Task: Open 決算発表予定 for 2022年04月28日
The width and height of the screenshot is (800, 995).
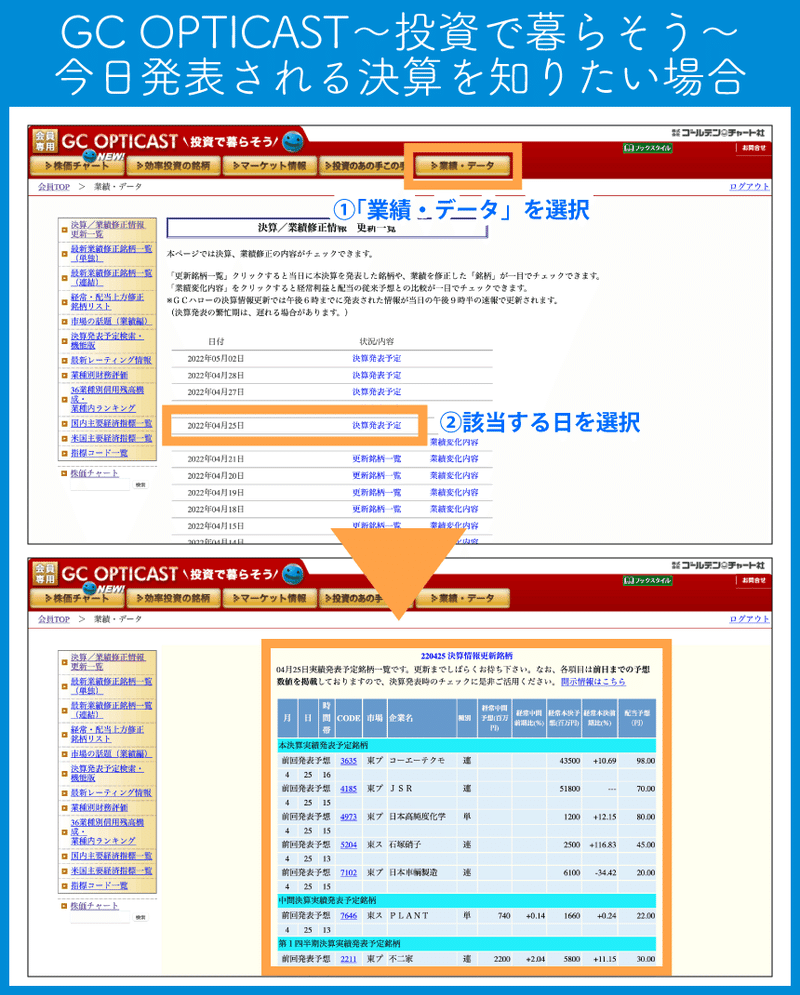Action: tap(376, 376)
